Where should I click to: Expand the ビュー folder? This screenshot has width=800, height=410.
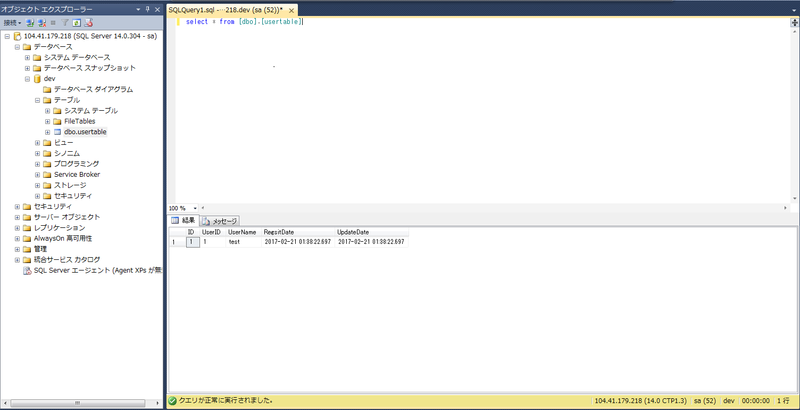[x=38, y=143]
